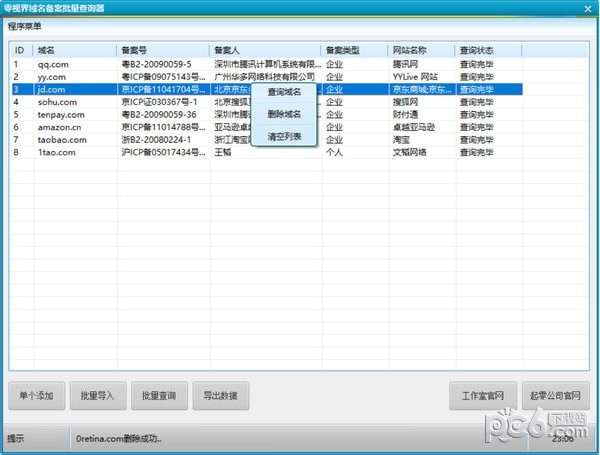Choose 清空列表 in the context menu
600x455 pixels.
(x=284, y=136)
